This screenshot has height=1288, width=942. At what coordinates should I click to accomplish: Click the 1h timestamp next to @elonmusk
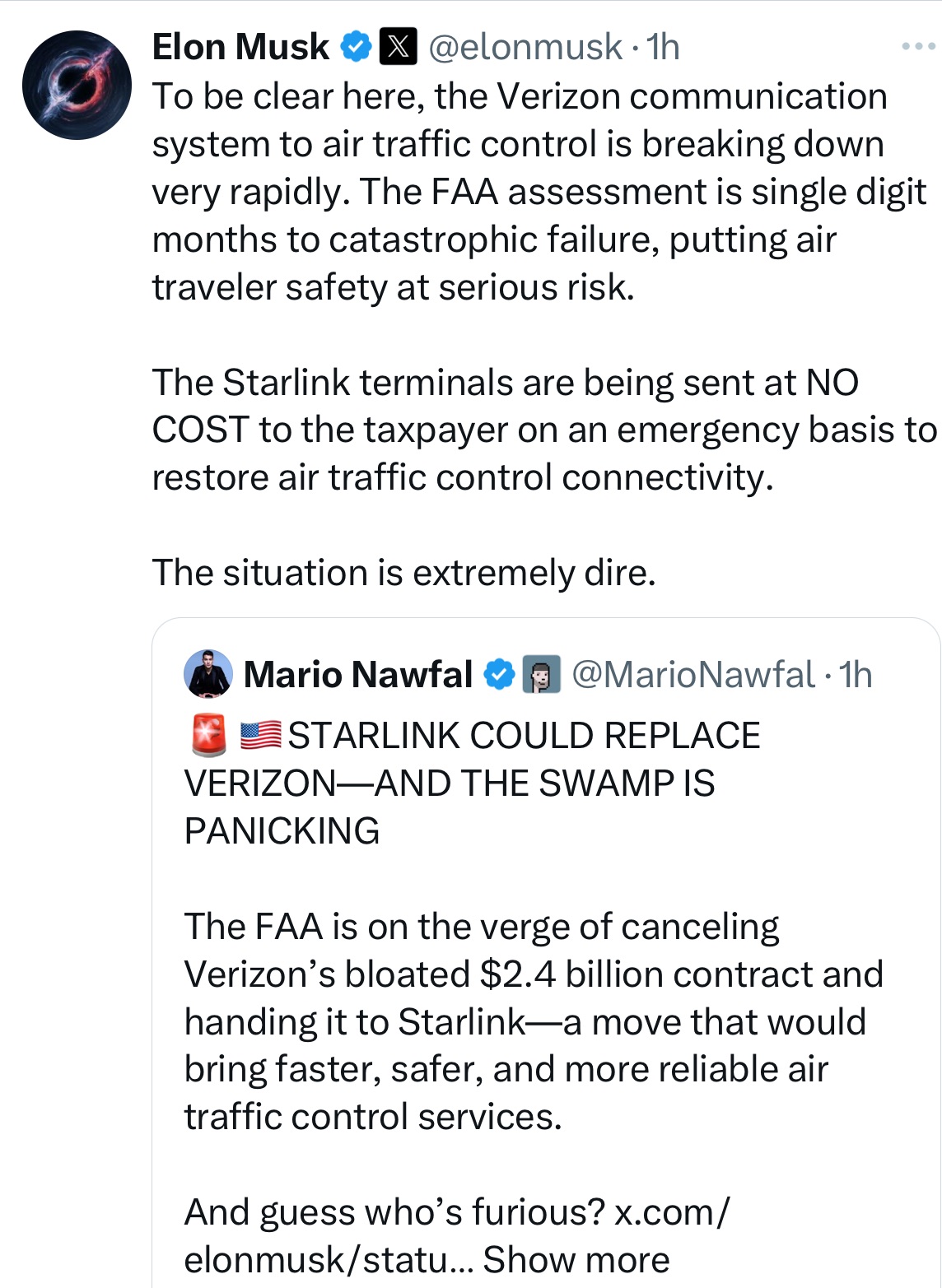[x=664, y=47]
